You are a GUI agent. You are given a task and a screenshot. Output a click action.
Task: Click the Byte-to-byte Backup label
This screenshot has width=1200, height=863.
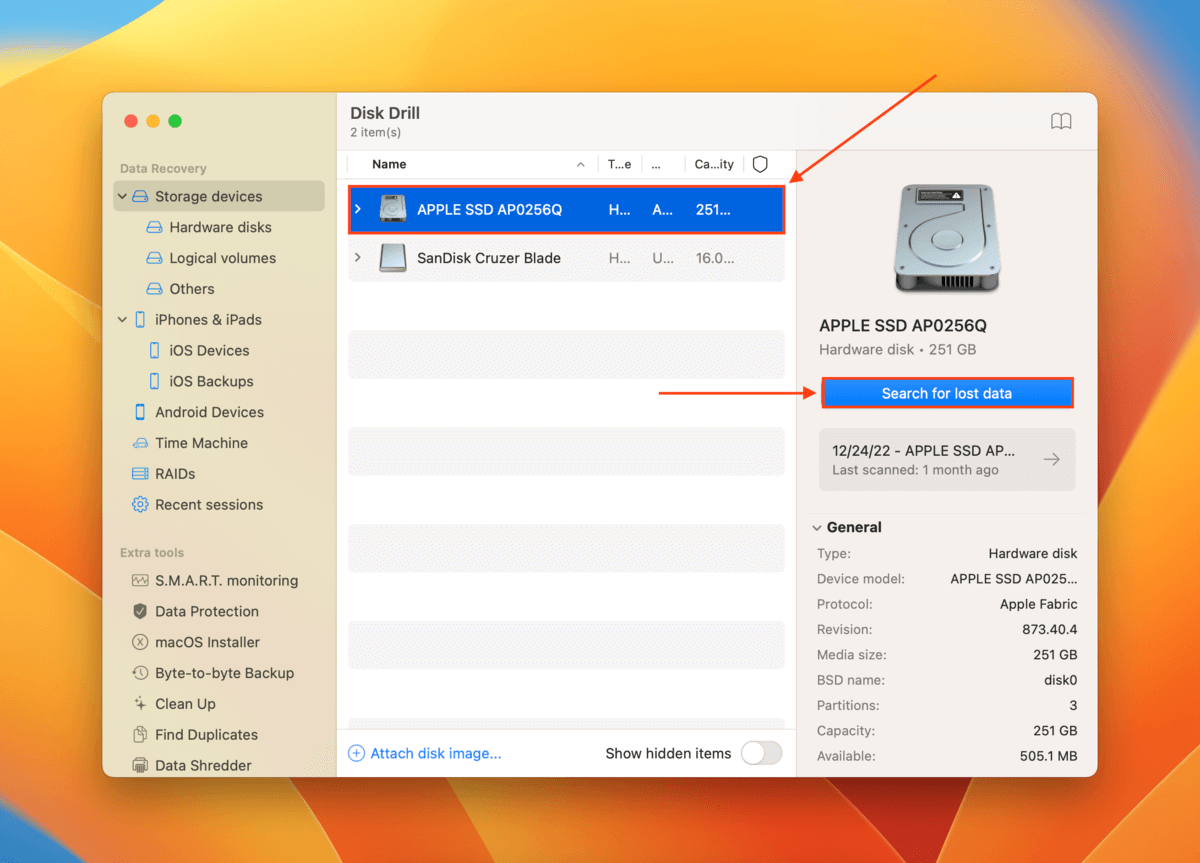[224, 673]
